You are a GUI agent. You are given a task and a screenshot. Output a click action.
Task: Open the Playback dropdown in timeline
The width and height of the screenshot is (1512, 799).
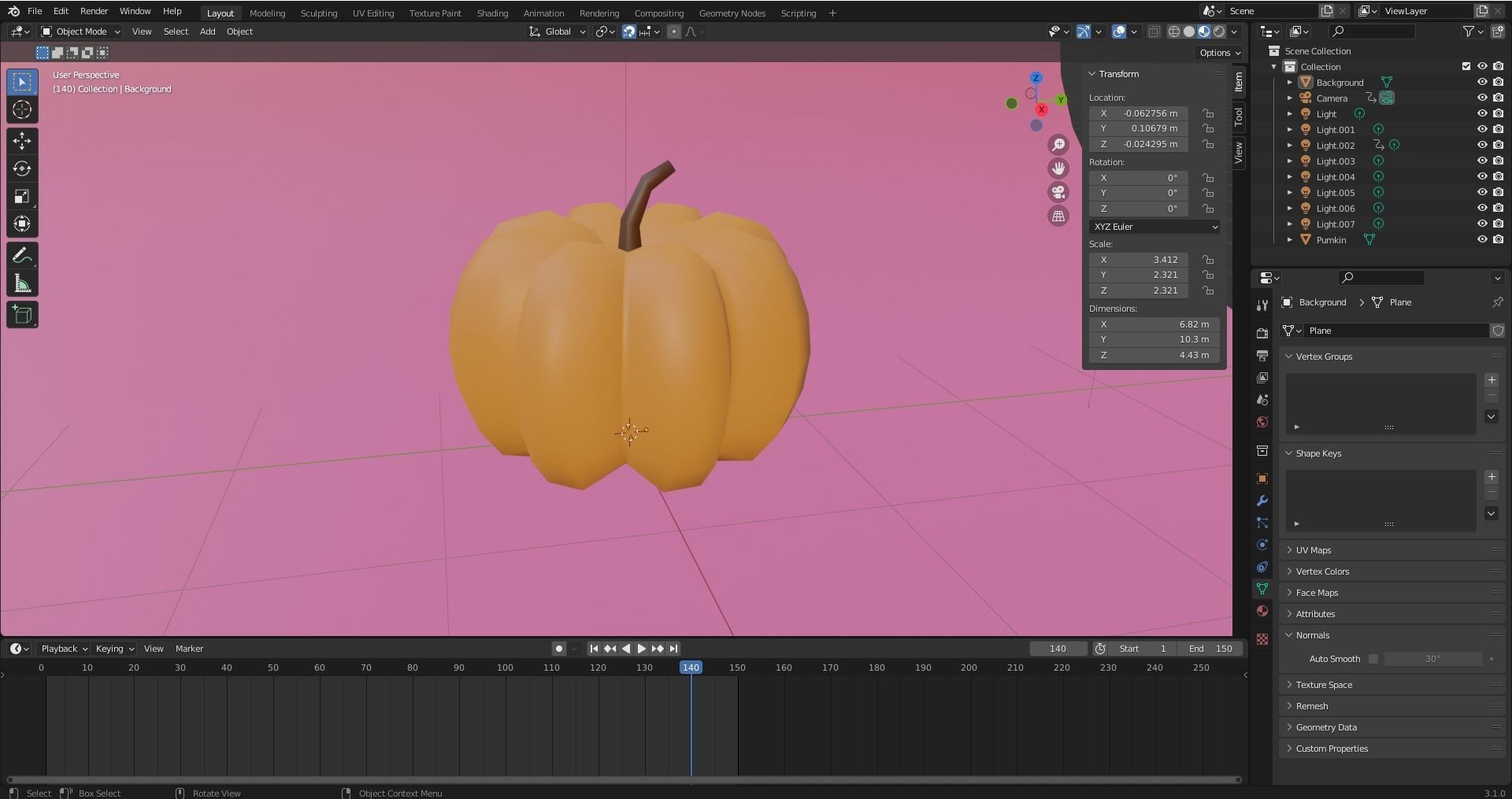click(64, 649)
